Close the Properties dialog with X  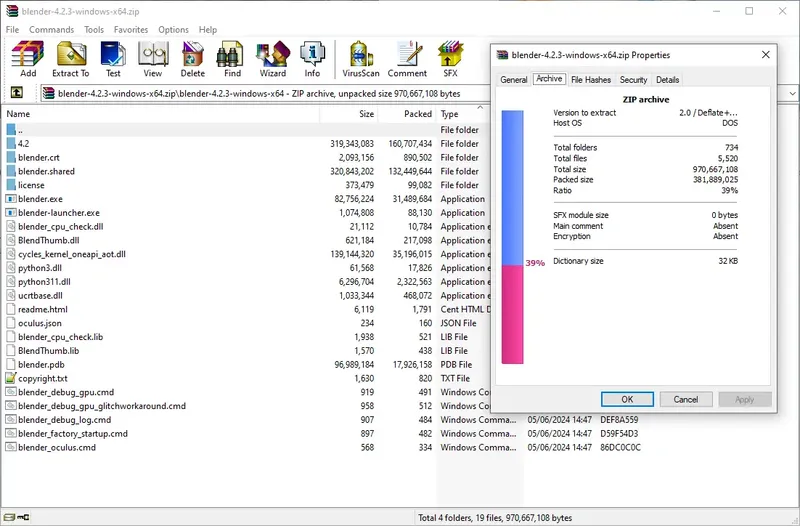[765, 55]
